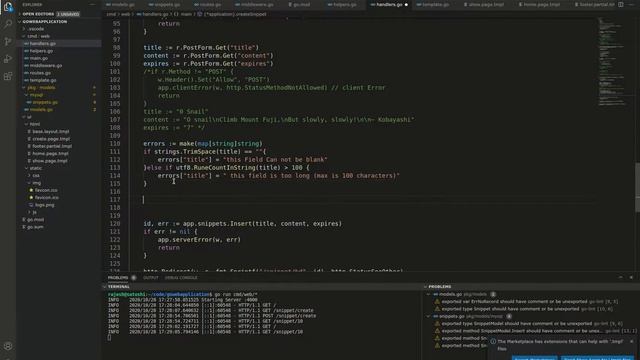This screenshot has width=640, height=360.
Task: Select the Problems panel tab
Action: coord(118,278)
